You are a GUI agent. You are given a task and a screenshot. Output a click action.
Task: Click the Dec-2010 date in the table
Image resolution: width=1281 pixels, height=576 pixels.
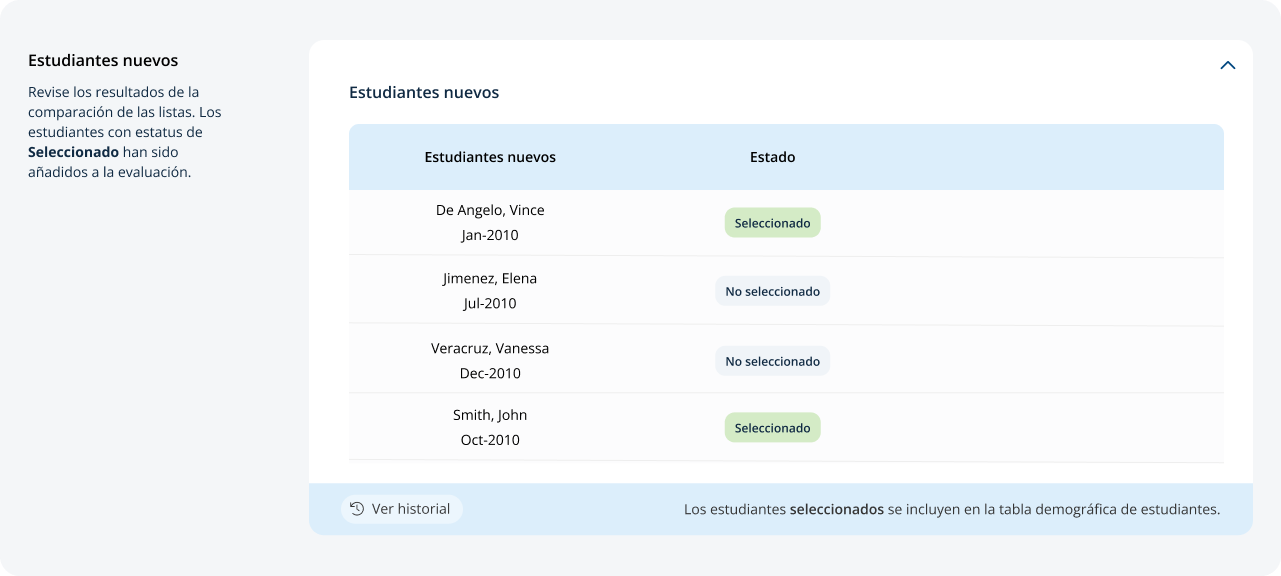[490, 374]
